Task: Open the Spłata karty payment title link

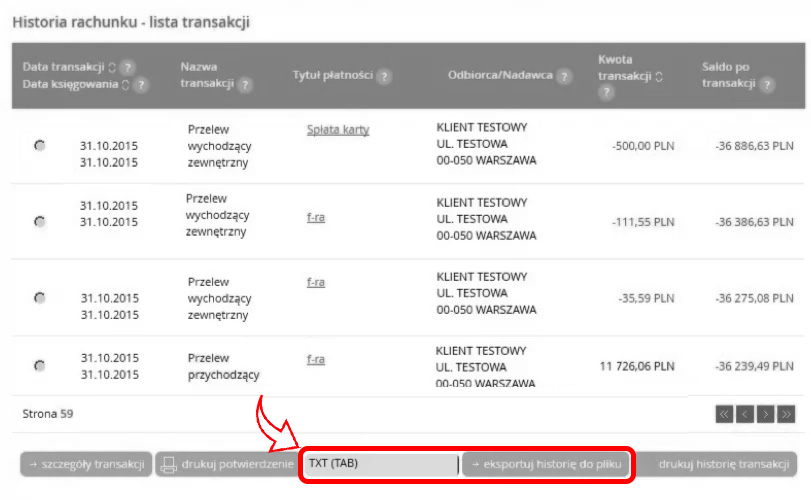Action: (338, 129)
